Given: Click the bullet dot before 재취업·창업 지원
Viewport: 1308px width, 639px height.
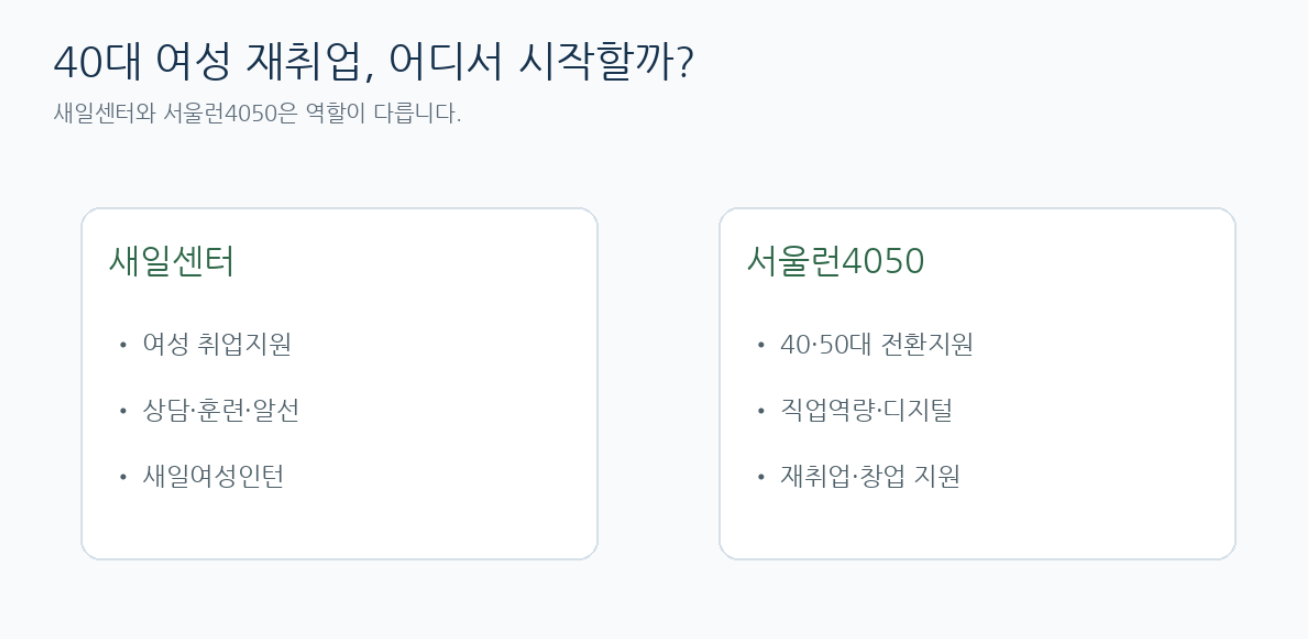Looking at the screenshot, I should [x=761, y=477].
